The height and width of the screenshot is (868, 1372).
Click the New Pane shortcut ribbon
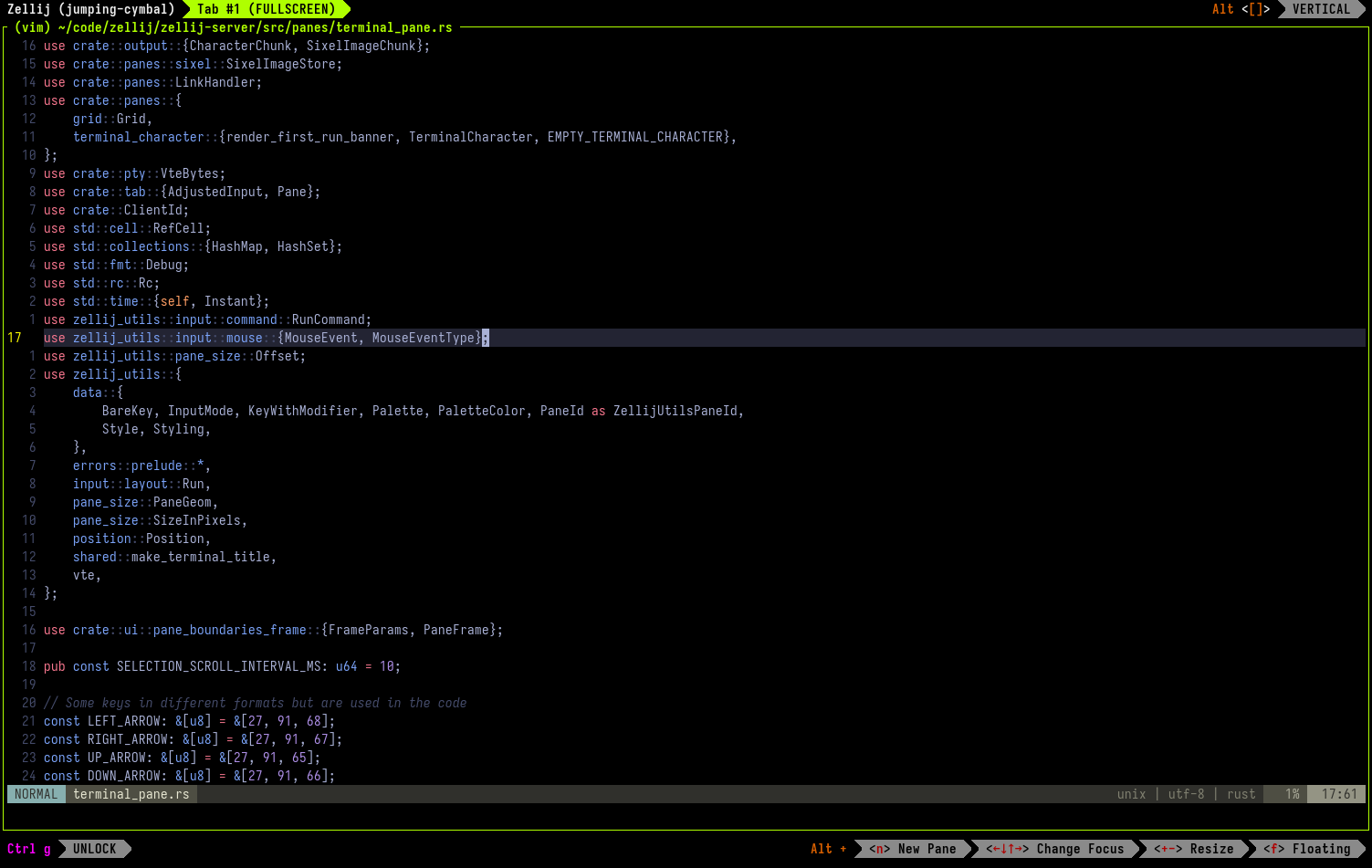click(x=913, y=849)
